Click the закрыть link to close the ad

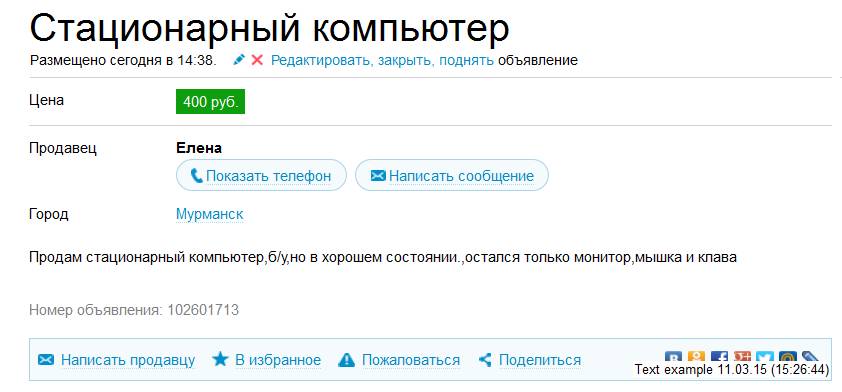click(405, 60)
